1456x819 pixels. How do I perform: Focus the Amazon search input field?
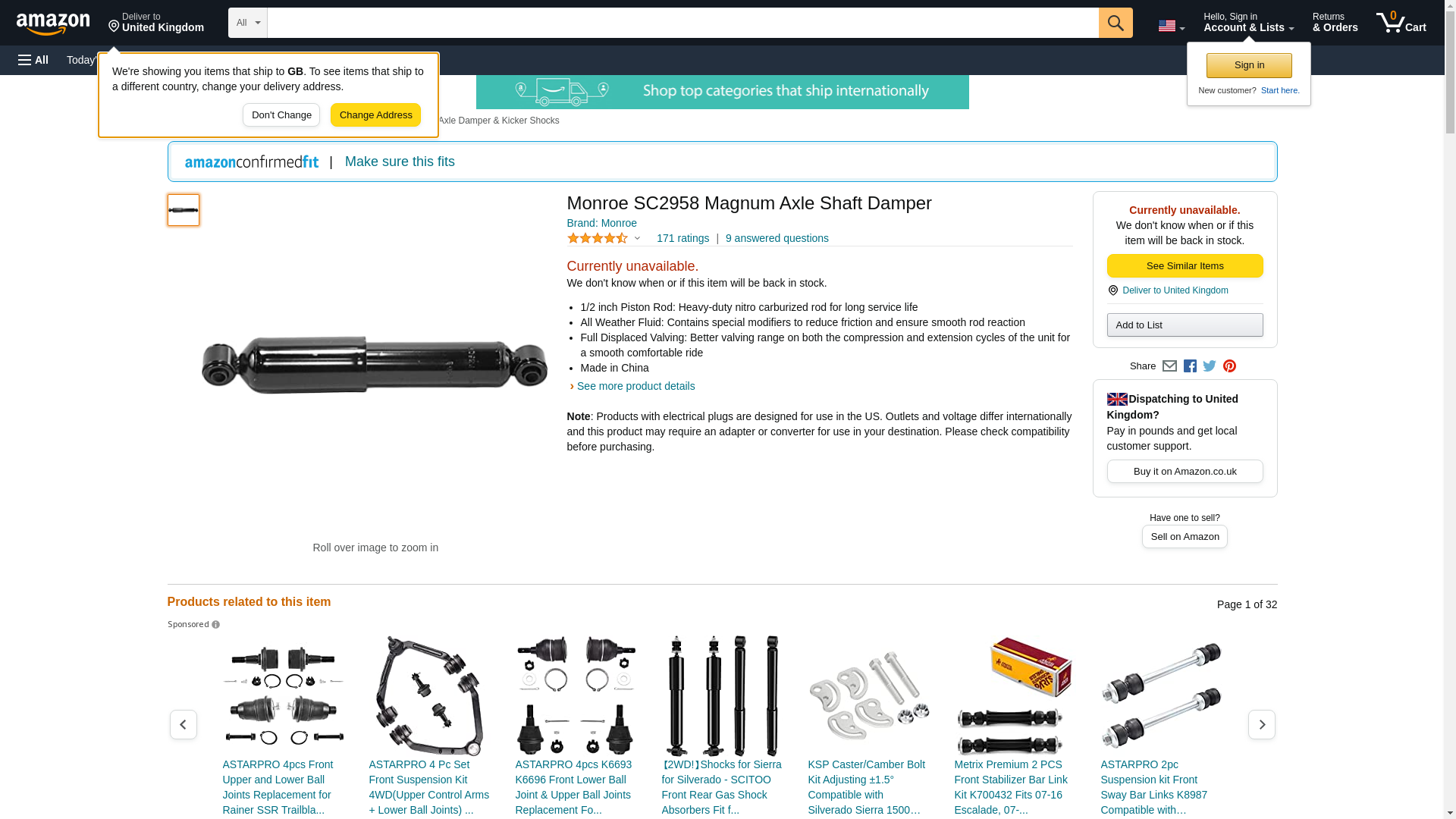click(682, 23)
